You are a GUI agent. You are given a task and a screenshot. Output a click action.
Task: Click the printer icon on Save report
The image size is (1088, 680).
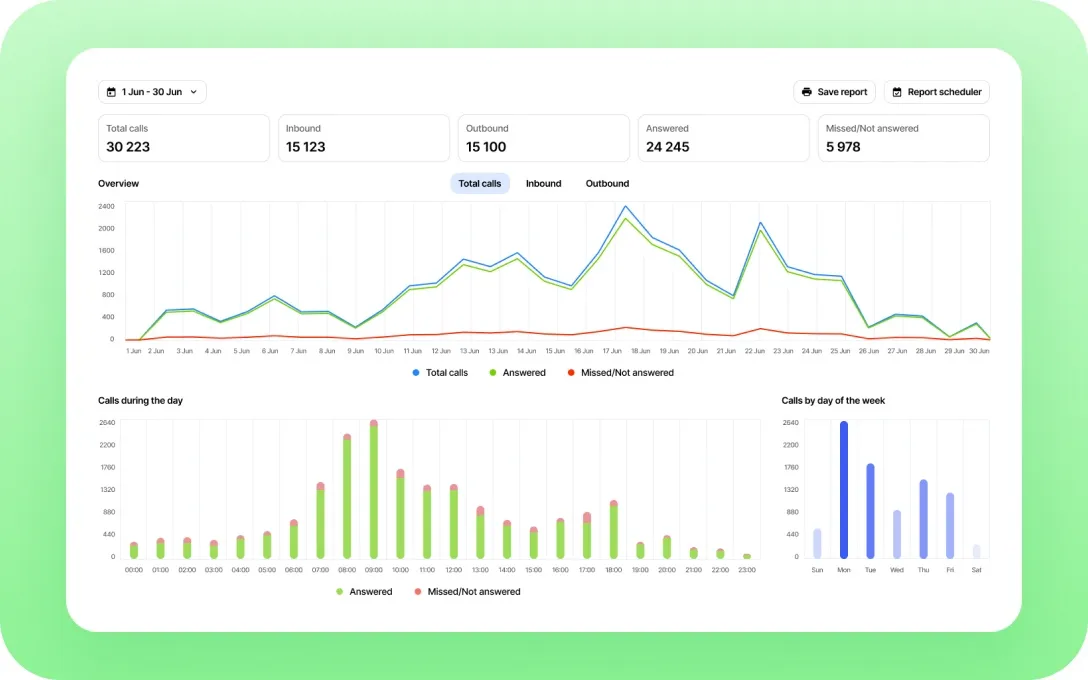[806, 92]
